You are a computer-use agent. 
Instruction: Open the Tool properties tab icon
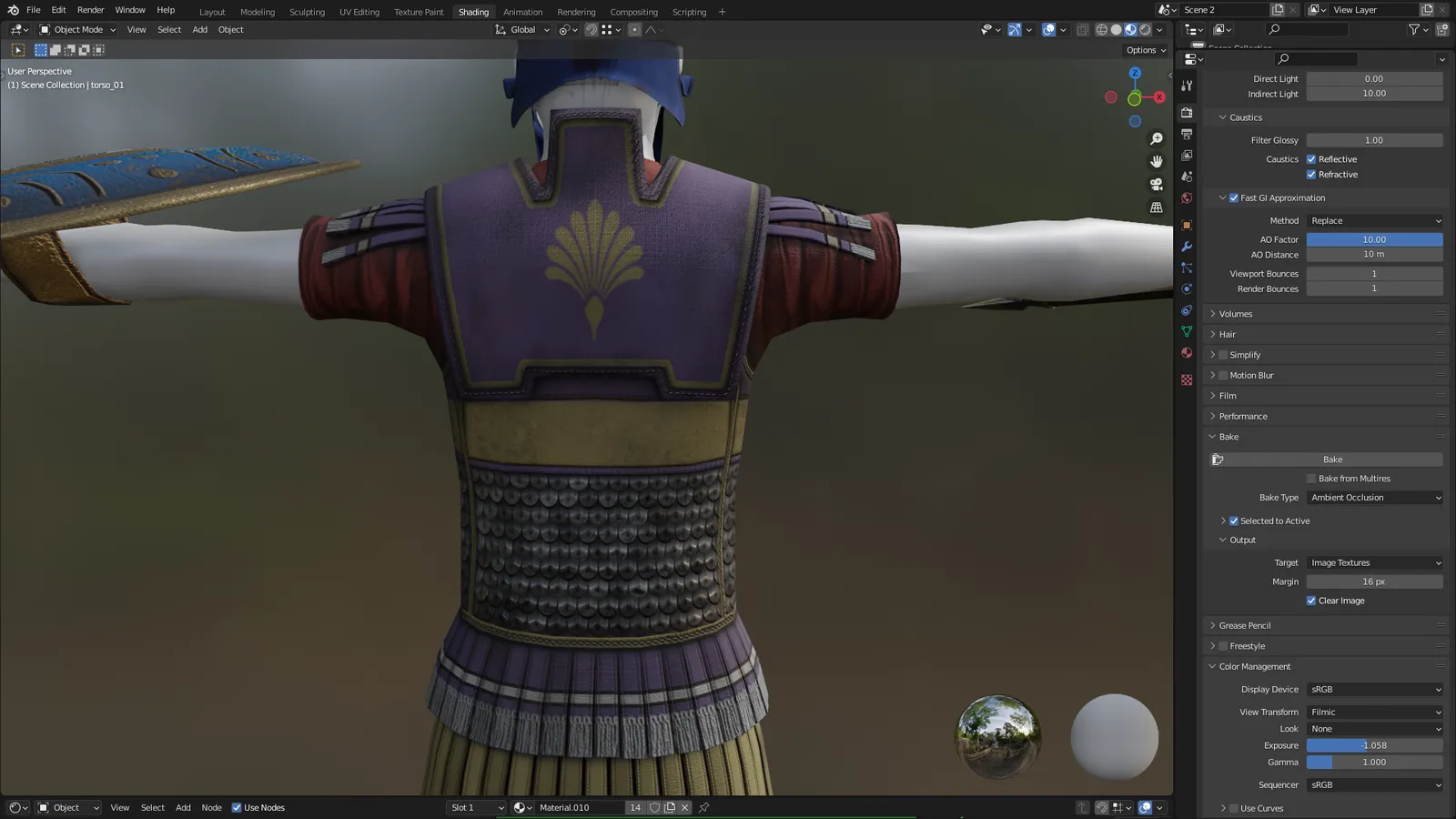pyautogui.click(x=1187, y=86)
